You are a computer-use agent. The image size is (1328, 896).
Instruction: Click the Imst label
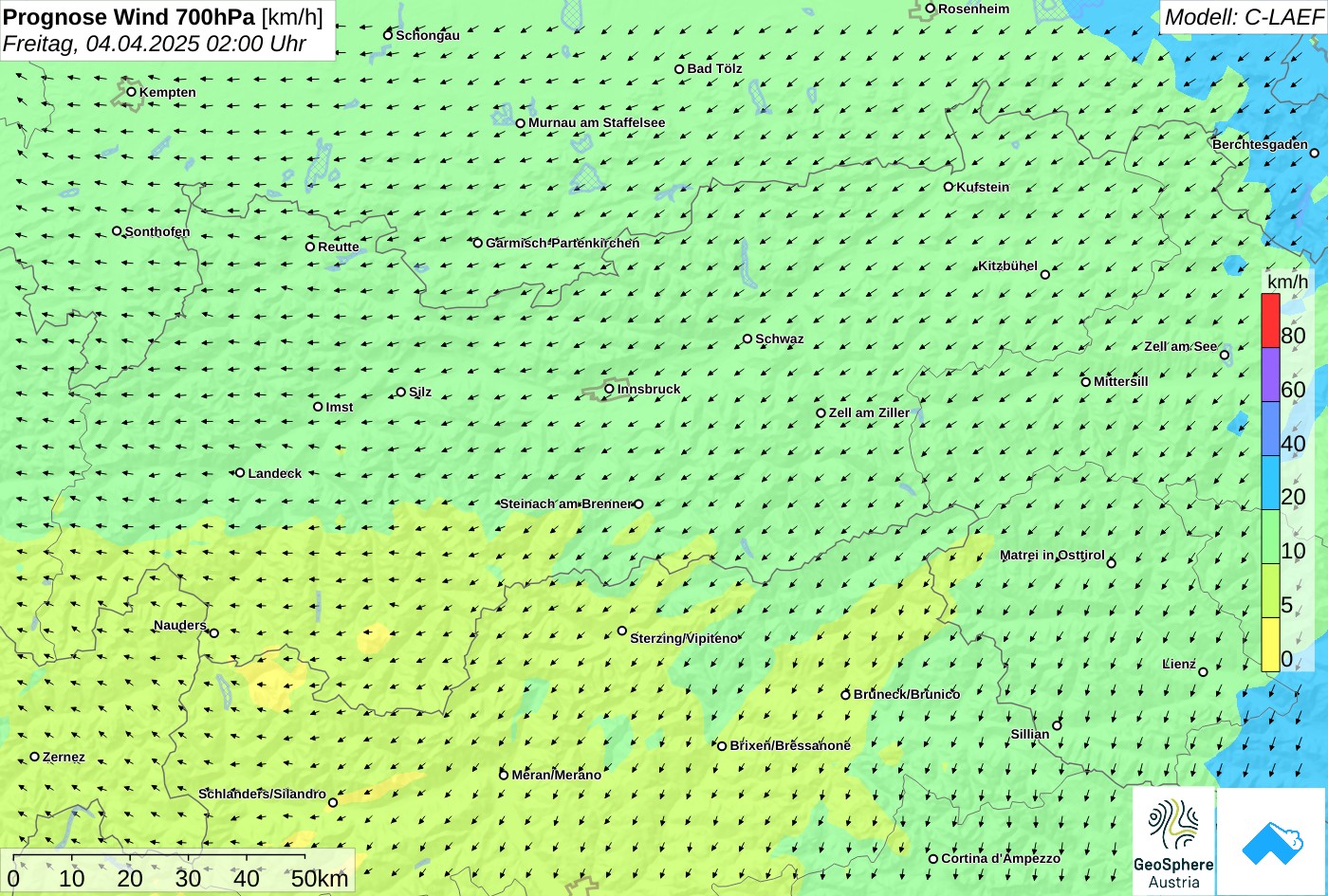pyautogui.click(x=340, y=407)
